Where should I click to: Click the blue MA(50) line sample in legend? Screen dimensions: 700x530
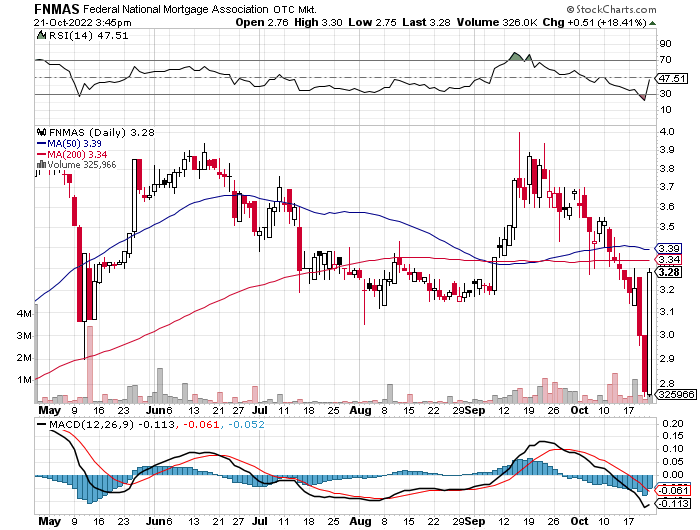coord(42,143)
